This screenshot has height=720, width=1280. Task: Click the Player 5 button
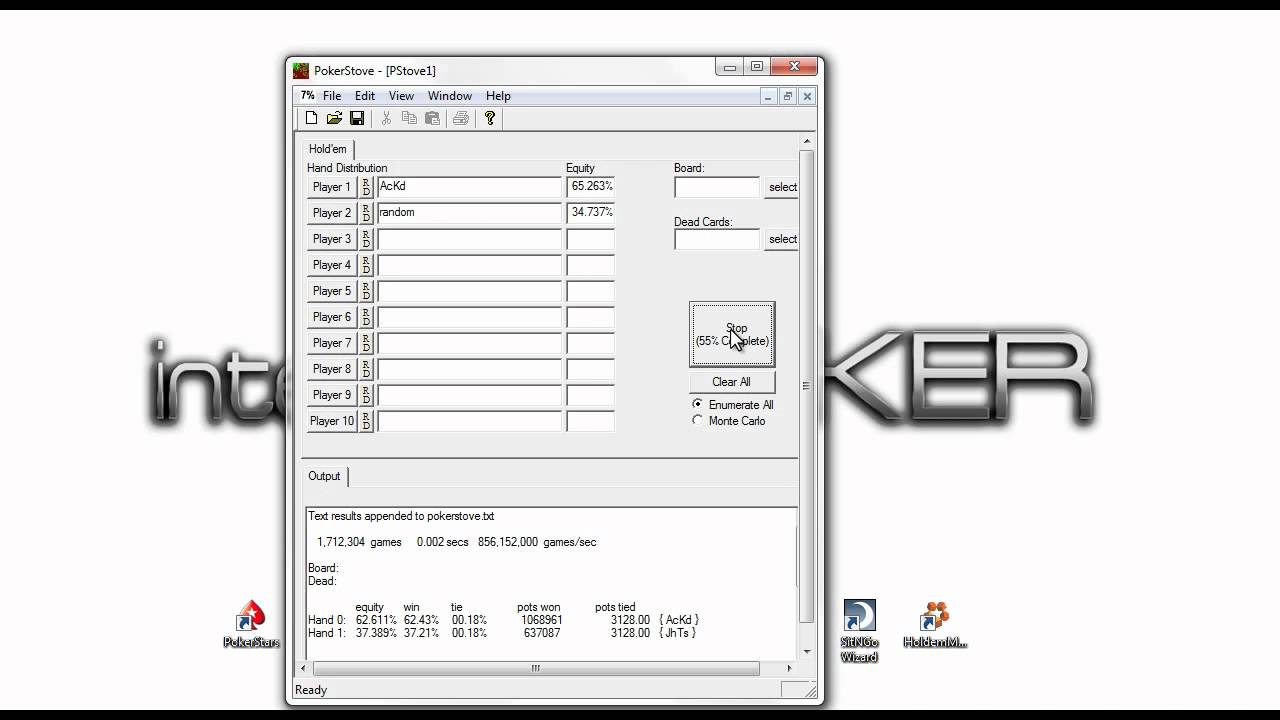(332, 291)
